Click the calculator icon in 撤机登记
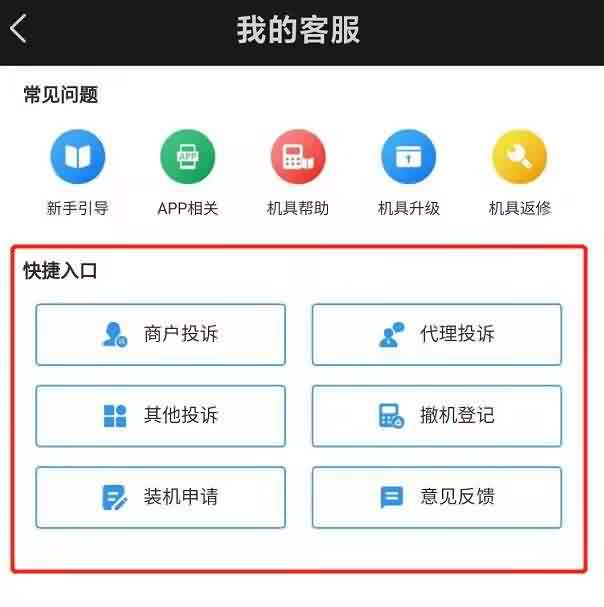 coord(391,416)
